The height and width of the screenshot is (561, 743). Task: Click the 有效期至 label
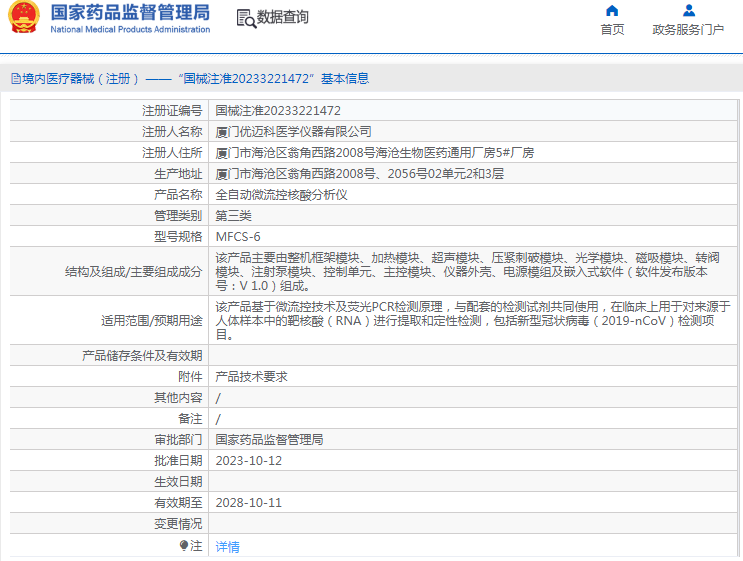(179, 503)
